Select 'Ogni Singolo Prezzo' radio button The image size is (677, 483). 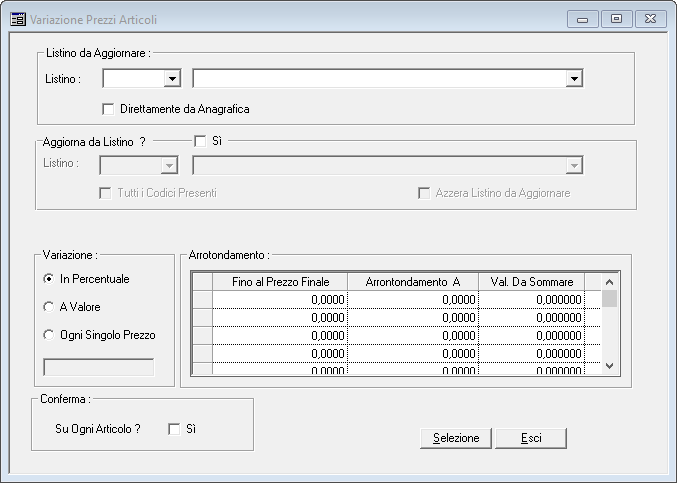(x=48, y=335)
